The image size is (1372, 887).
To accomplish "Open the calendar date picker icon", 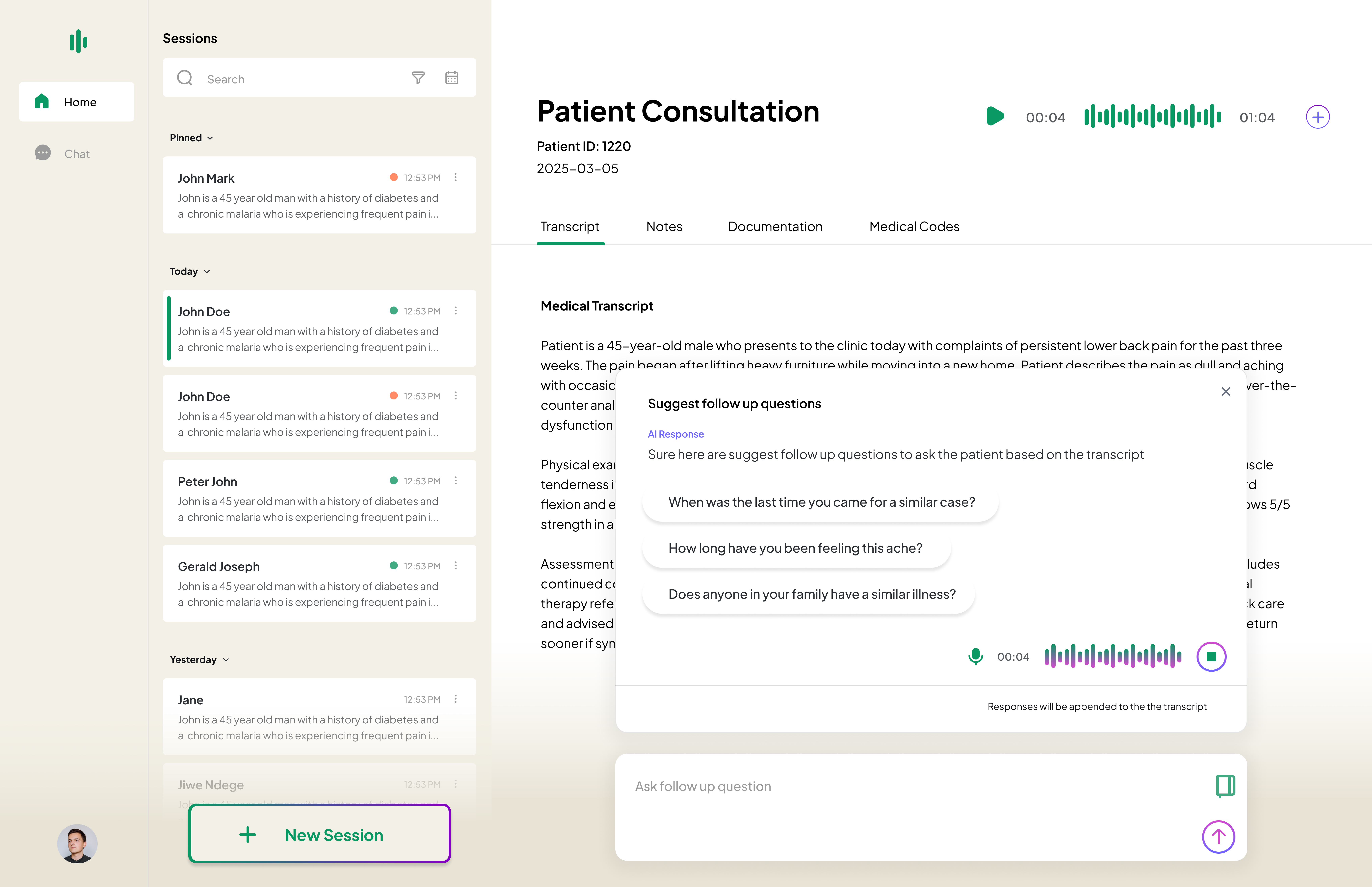I will pyautogui.click(x=451, y=78).
